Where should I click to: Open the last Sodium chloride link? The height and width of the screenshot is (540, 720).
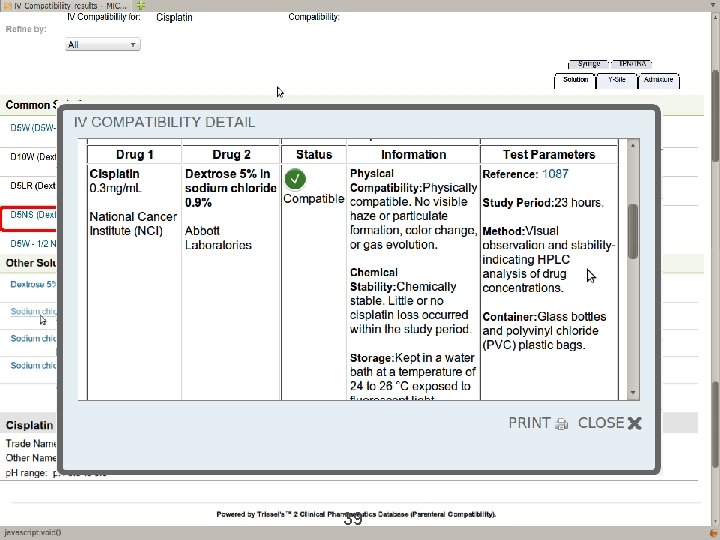33,366
